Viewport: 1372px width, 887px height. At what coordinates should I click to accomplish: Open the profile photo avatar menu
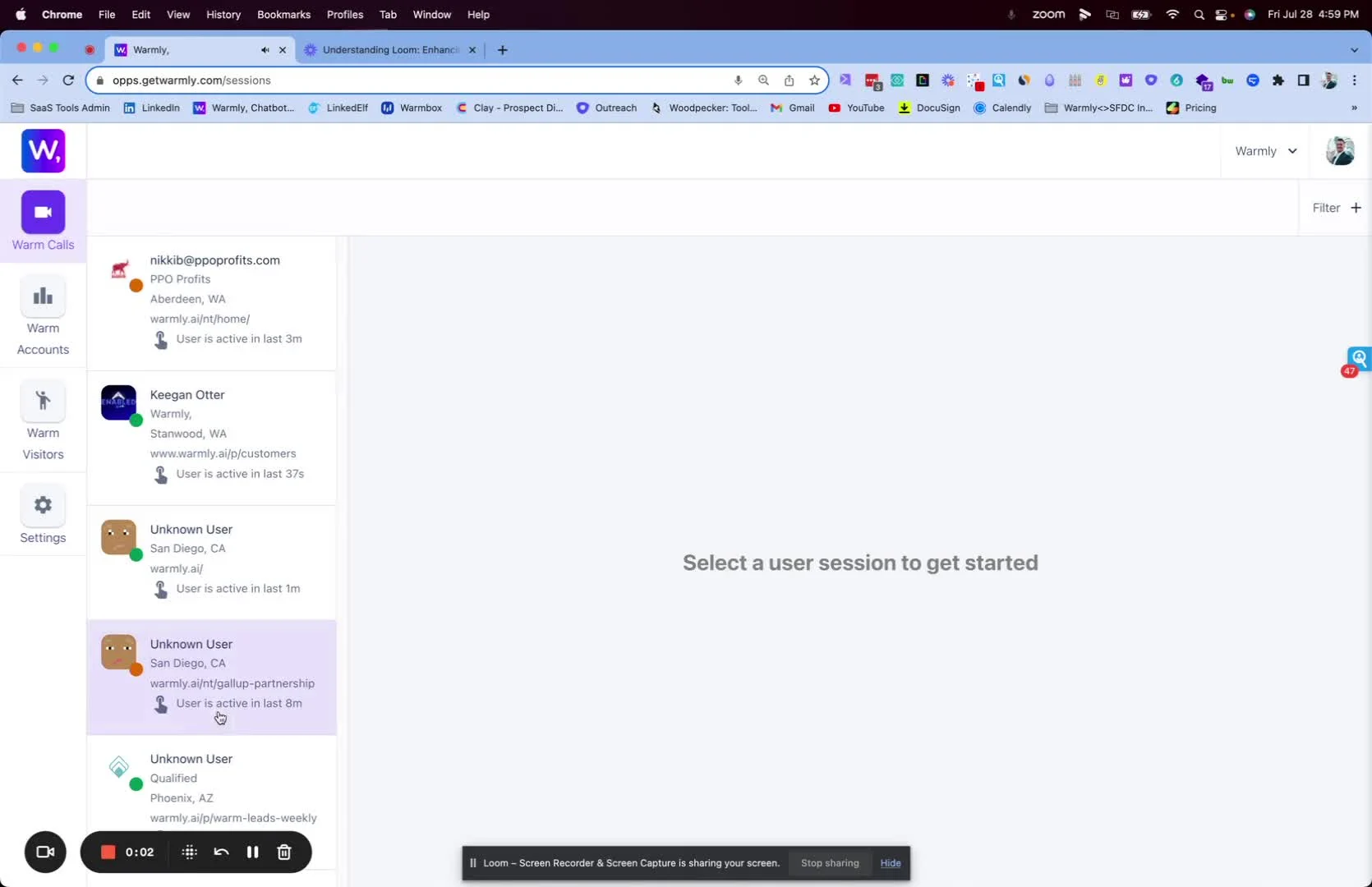(x=1340, y=150)
